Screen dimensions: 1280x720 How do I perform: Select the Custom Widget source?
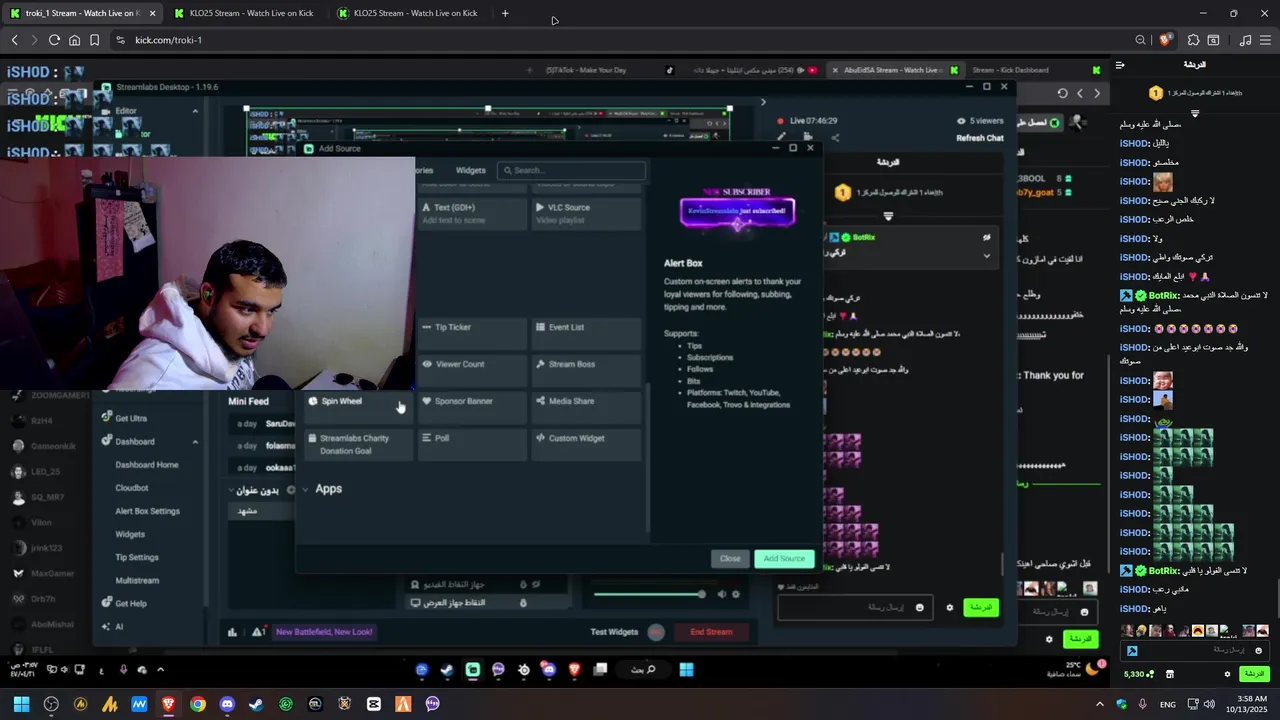tap(586, 444)
